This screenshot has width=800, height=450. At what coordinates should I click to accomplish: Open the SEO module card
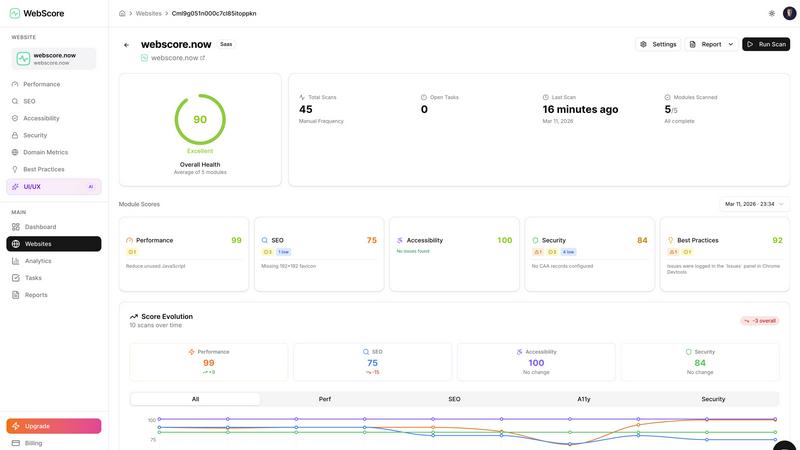click(319, 254)
